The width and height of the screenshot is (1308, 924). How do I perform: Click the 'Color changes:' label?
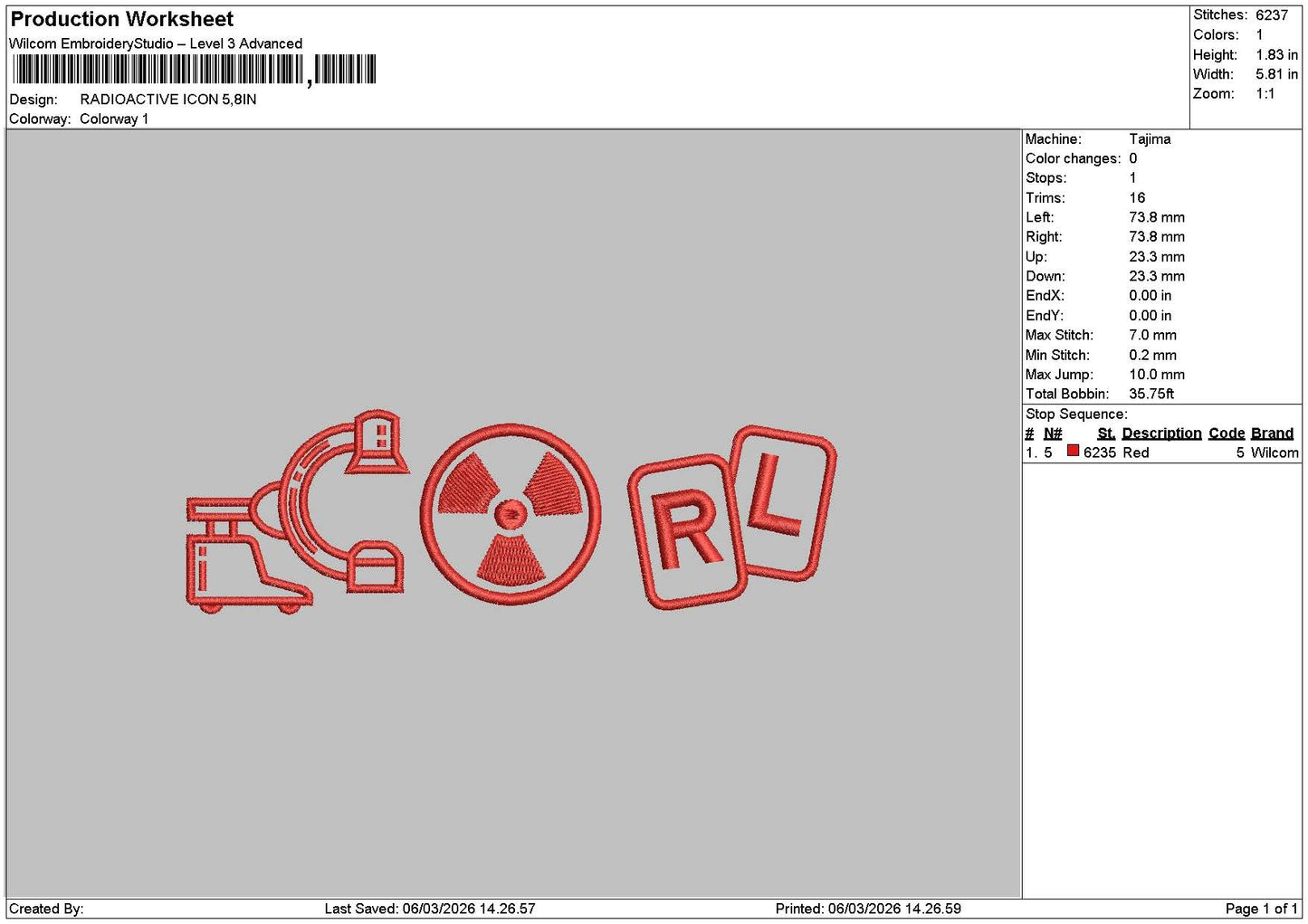pyautogui.click(x=1073, y=158)
